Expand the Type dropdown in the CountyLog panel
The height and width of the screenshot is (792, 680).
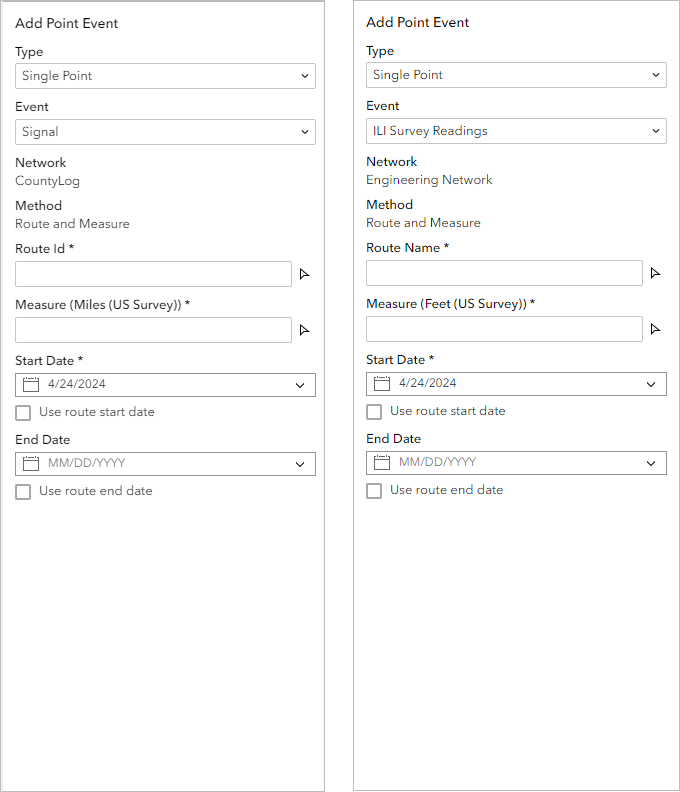coord(165,76)
